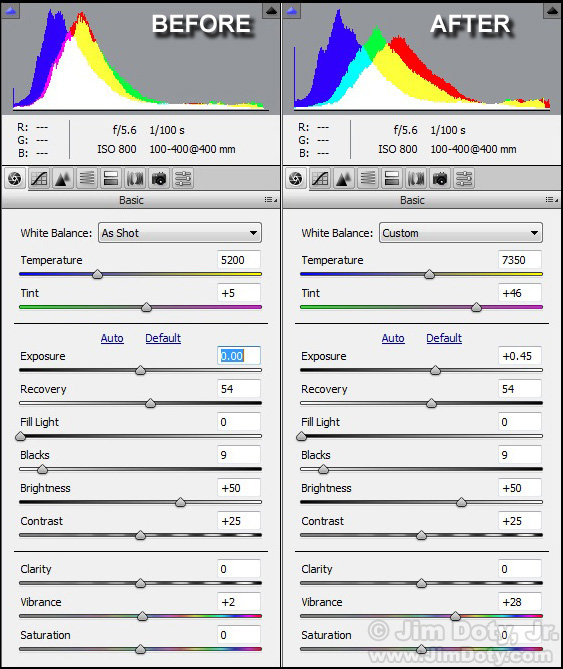Toggle shadow clipping warning in BEFORE histogram

click(10, 11)
